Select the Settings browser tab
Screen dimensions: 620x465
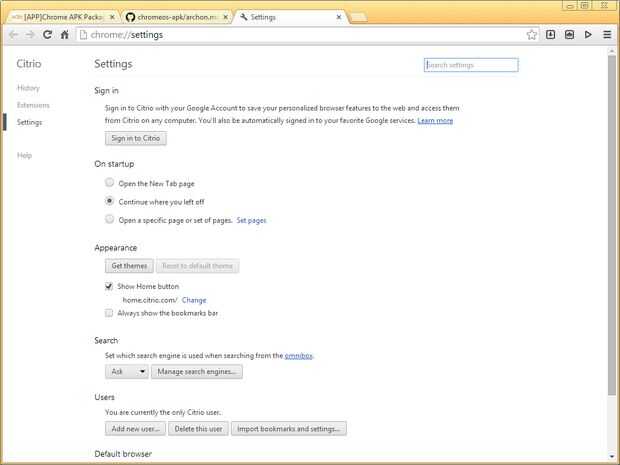(x=291, y=17)
